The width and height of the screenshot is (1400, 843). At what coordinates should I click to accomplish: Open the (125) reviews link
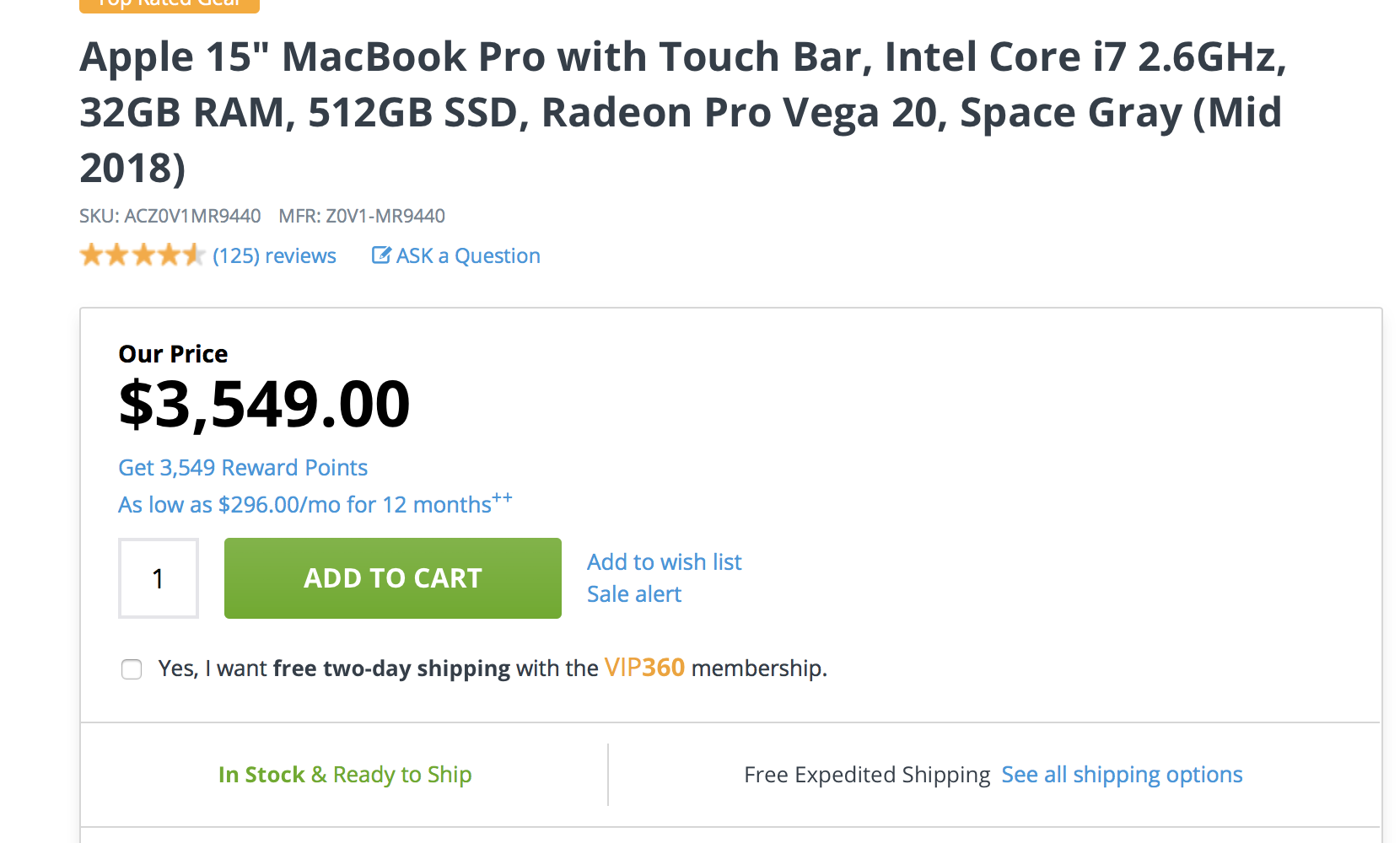[x=274, y=255]
